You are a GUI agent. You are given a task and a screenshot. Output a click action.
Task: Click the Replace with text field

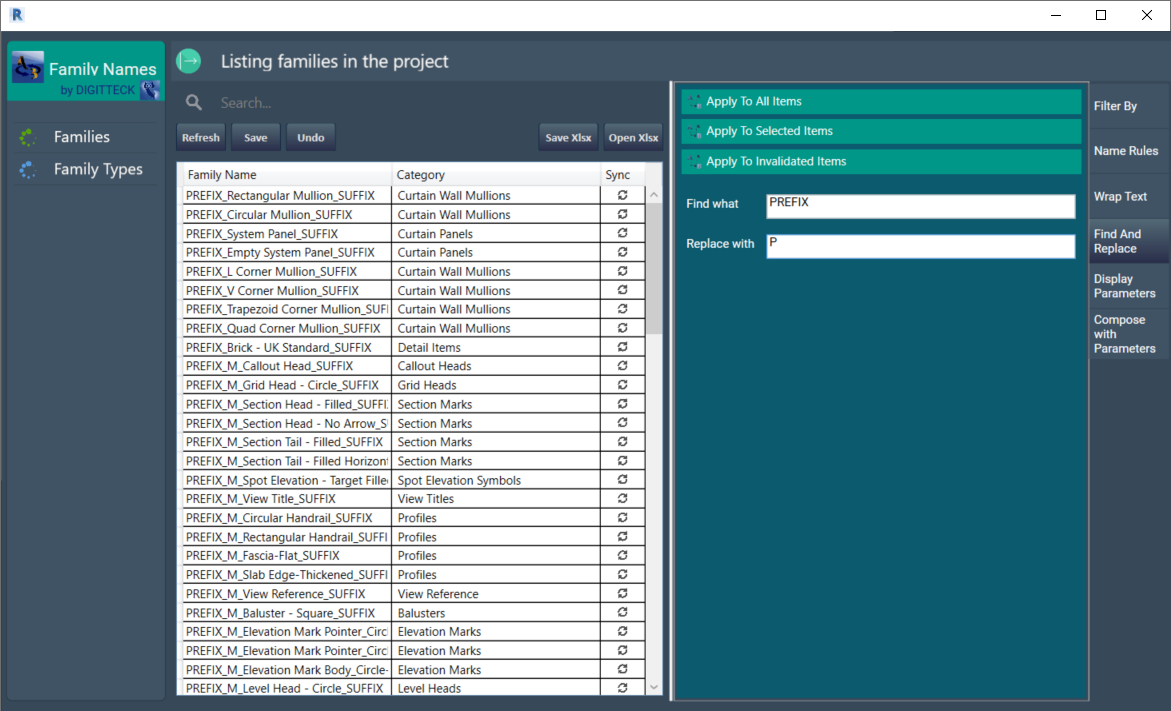click(921, 246)
